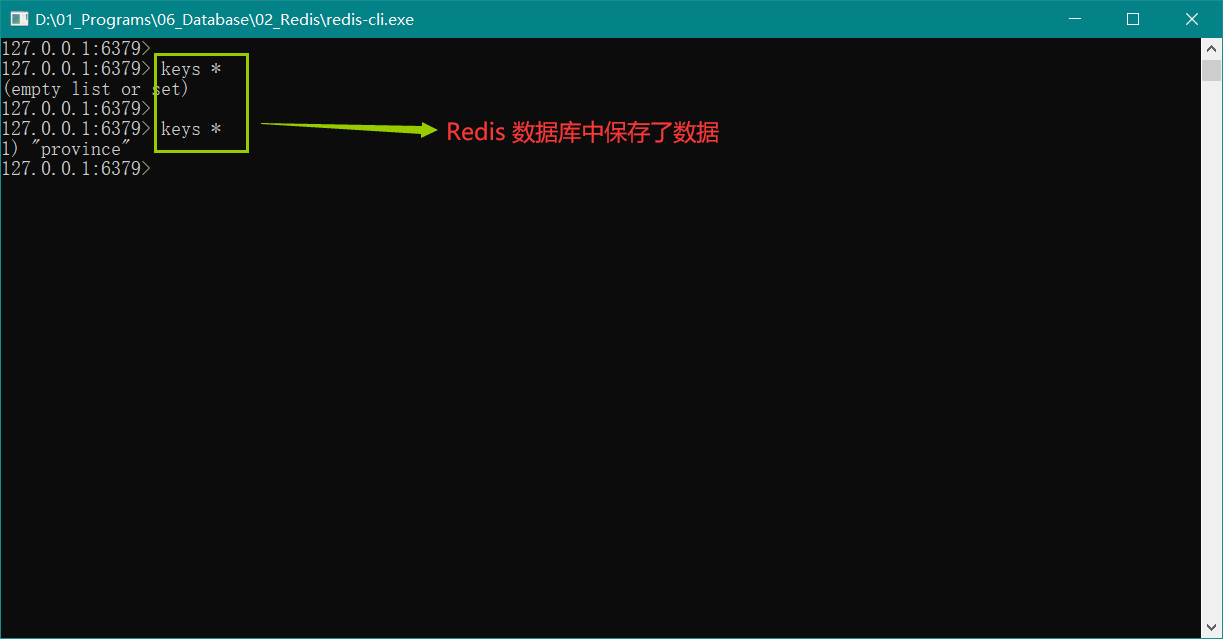Screen dimensions: 1223x639
Task: Click the green arrow pointing to annotation
Action: pyautogui.click(x=348, y=127)
